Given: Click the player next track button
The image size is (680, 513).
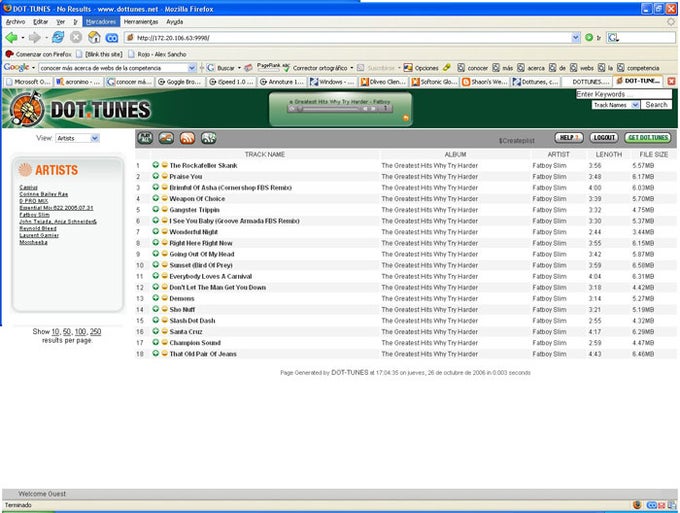Looking at the screenshot, I should click(373, 109).
